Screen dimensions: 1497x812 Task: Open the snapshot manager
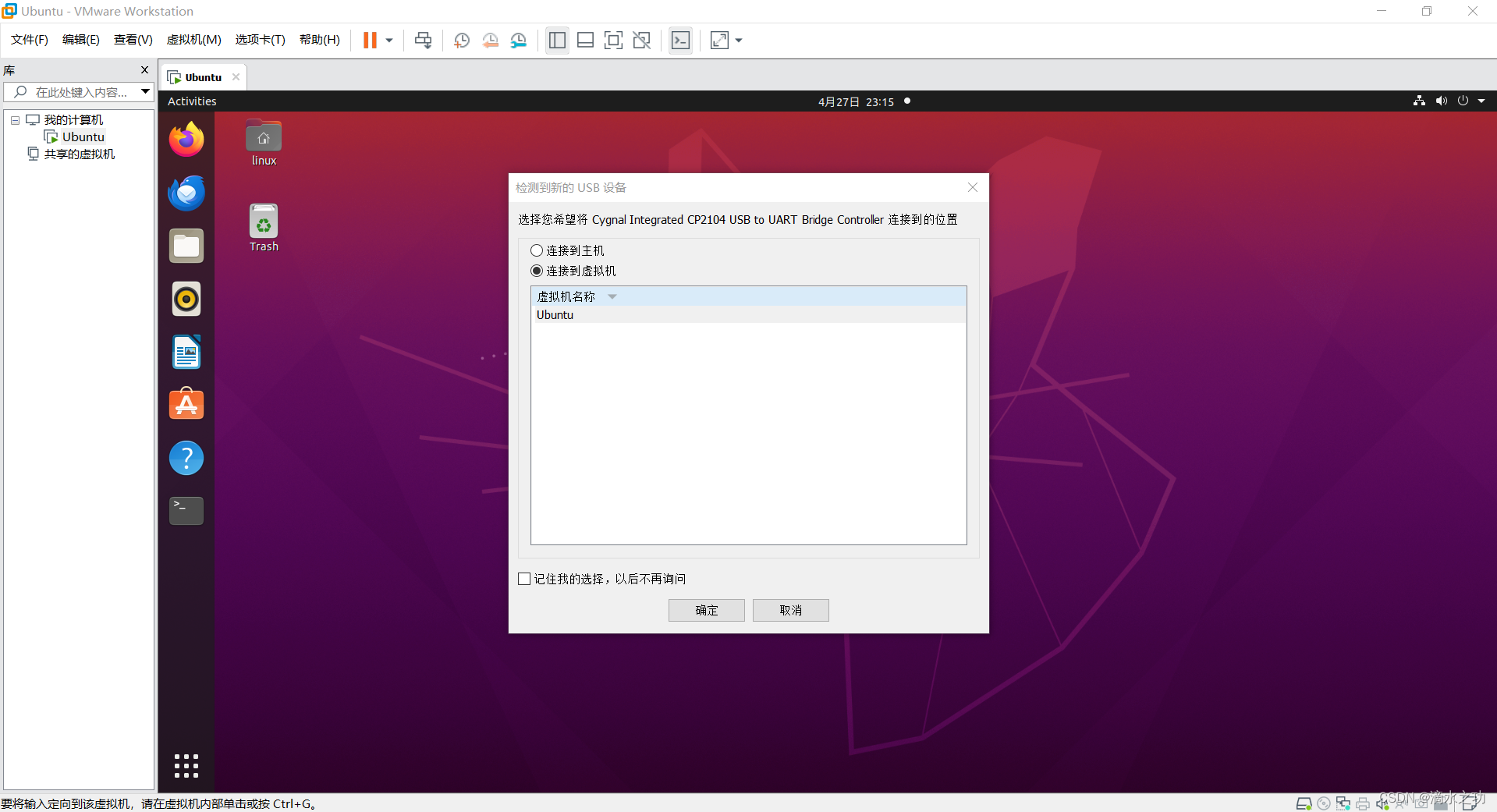[x=519, y=40]
